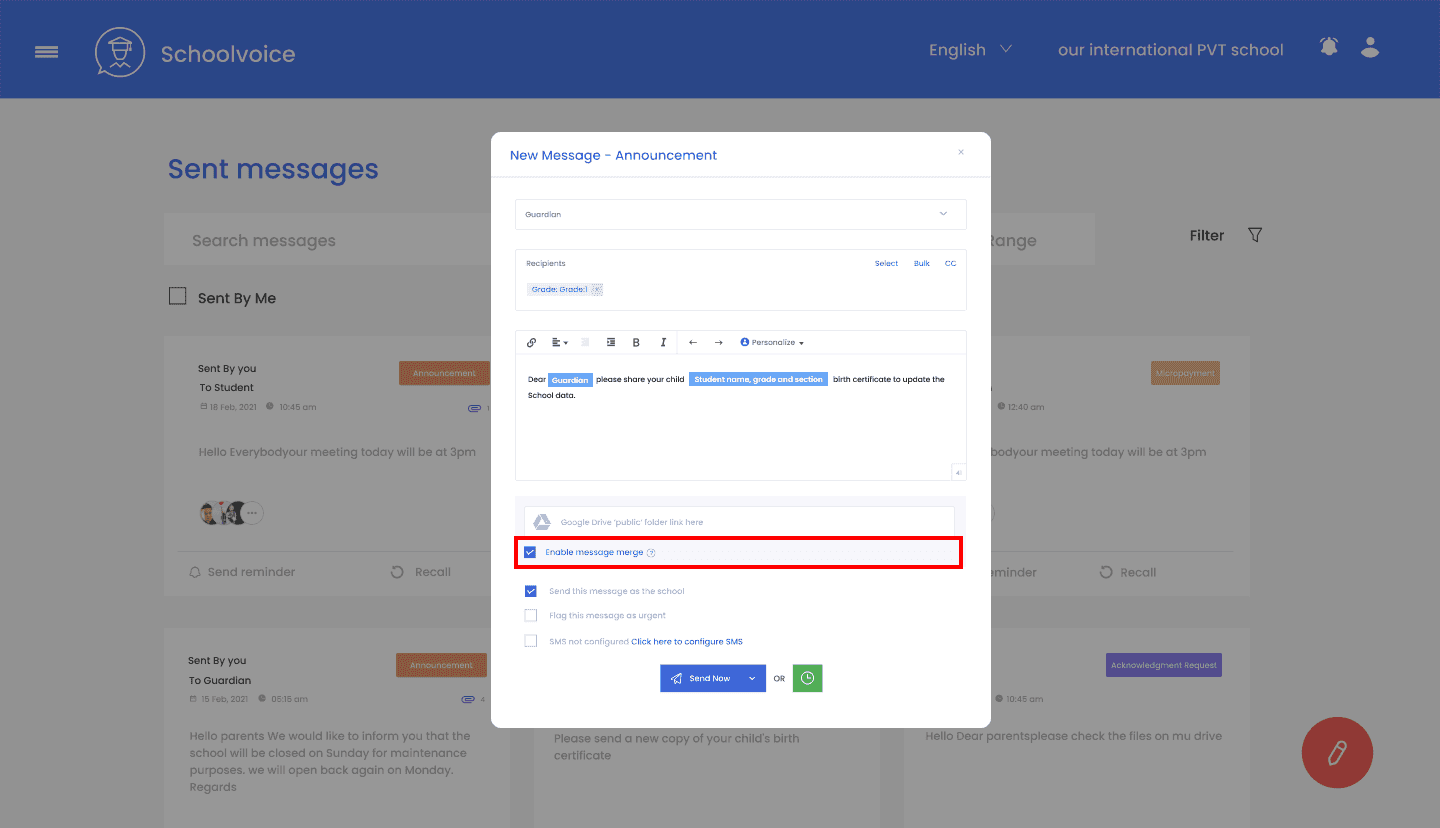Click the undo arrow in the editor toolbar

691,342
